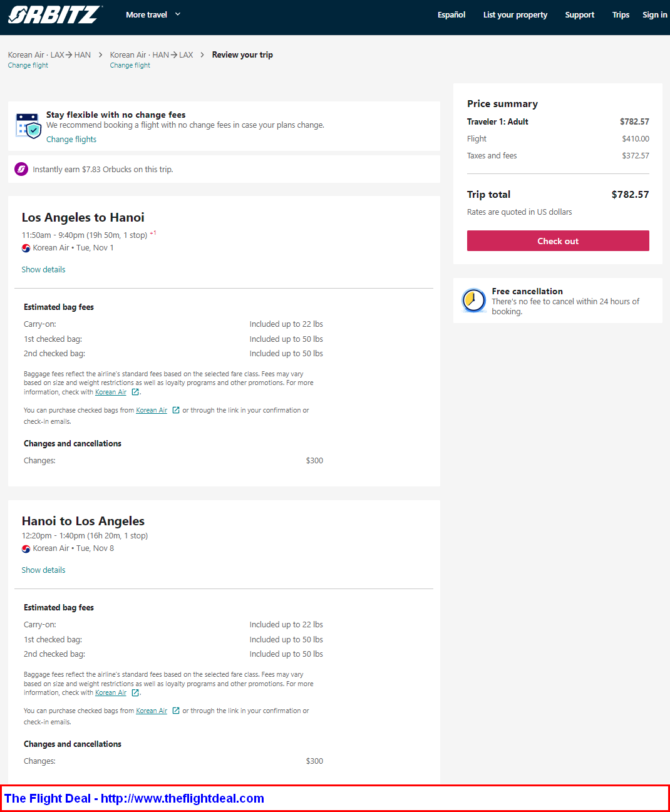The width and height of the screenshot is (670, 812).
Task: Click Sign in at top right
Action: coord(654,14)
